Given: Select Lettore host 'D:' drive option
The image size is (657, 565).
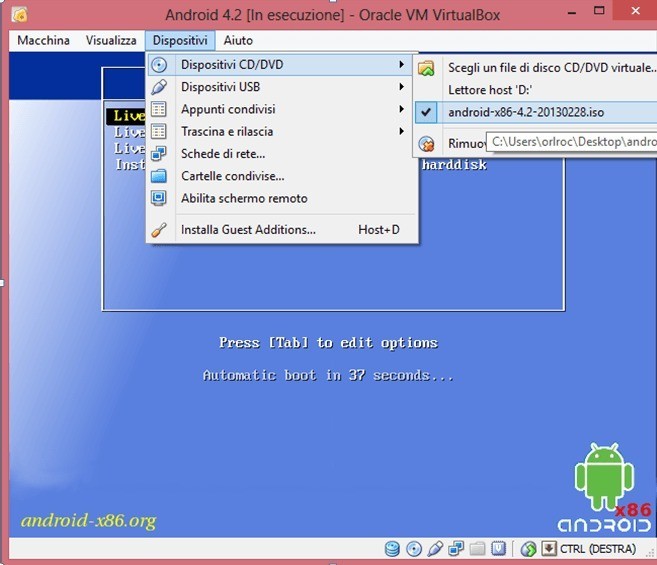Looking at the screenshot, I should [x=489, y=90].
